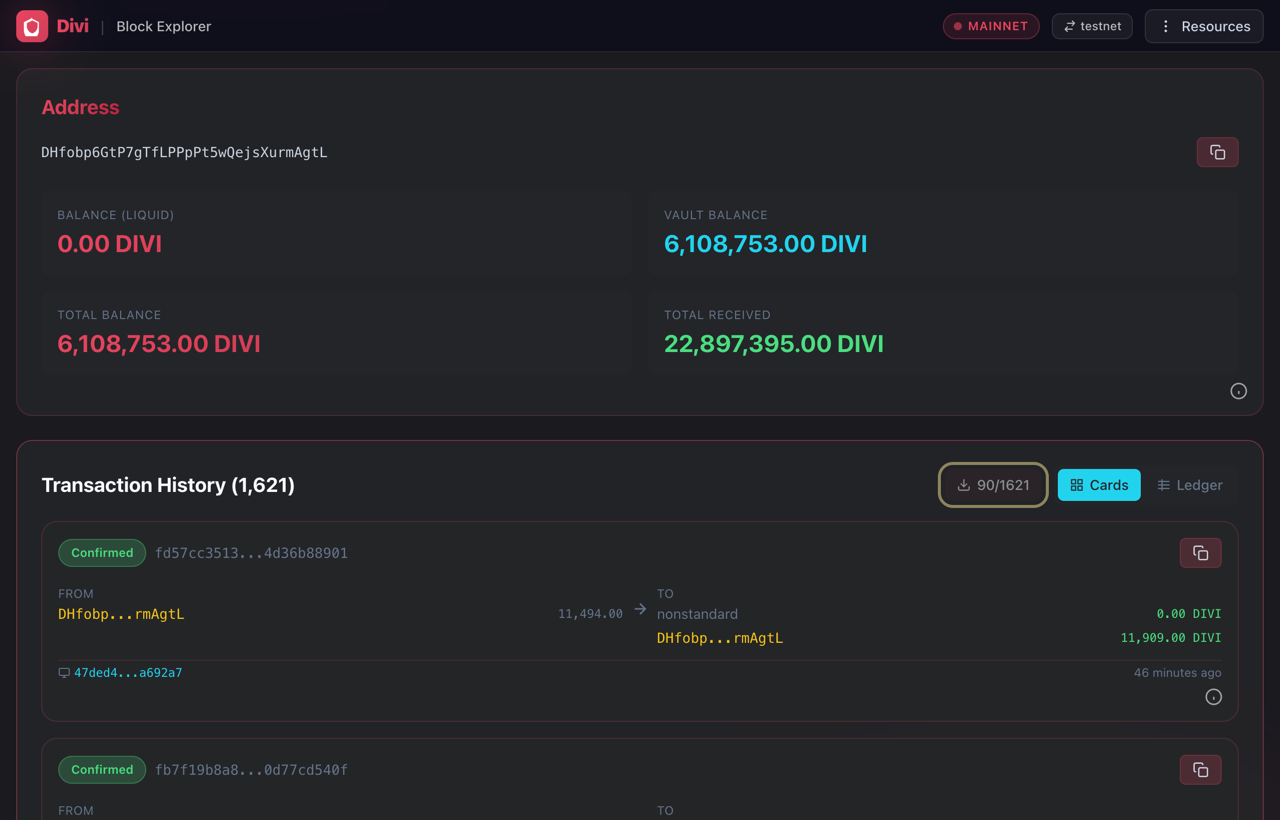Click the total received 22,897,395.00 DIVI
1280x820 pixels.
(x=774, y=344)
